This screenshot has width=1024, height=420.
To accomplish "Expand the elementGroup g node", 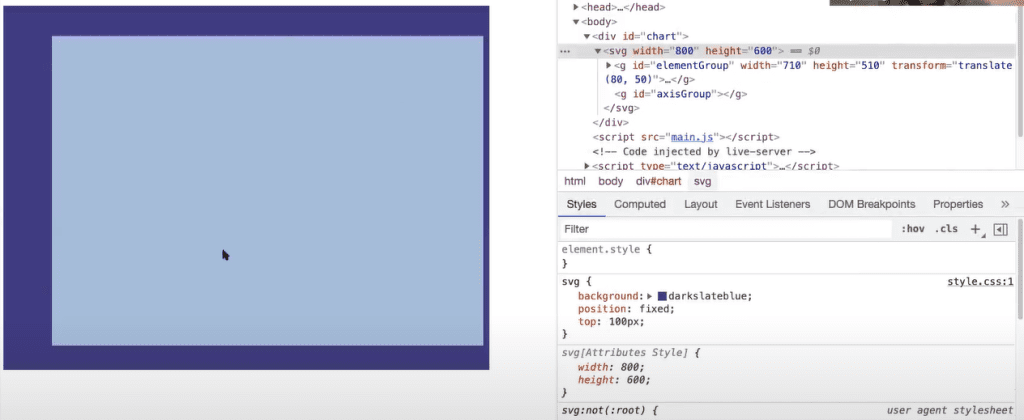I will point(609,65).
